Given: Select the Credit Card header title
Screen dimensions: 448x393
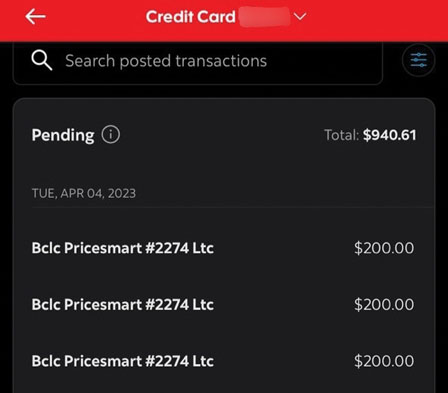Looking at the screenshot, I should click(x=191, y=17).
